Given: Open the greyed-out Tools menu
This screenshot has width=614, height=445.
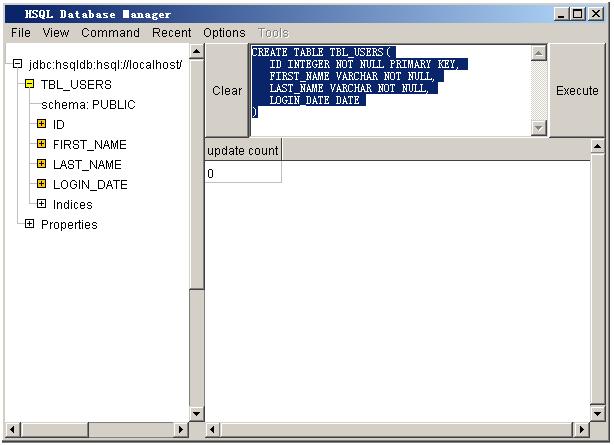Looking at the screenshot, I should coord(273,33).
